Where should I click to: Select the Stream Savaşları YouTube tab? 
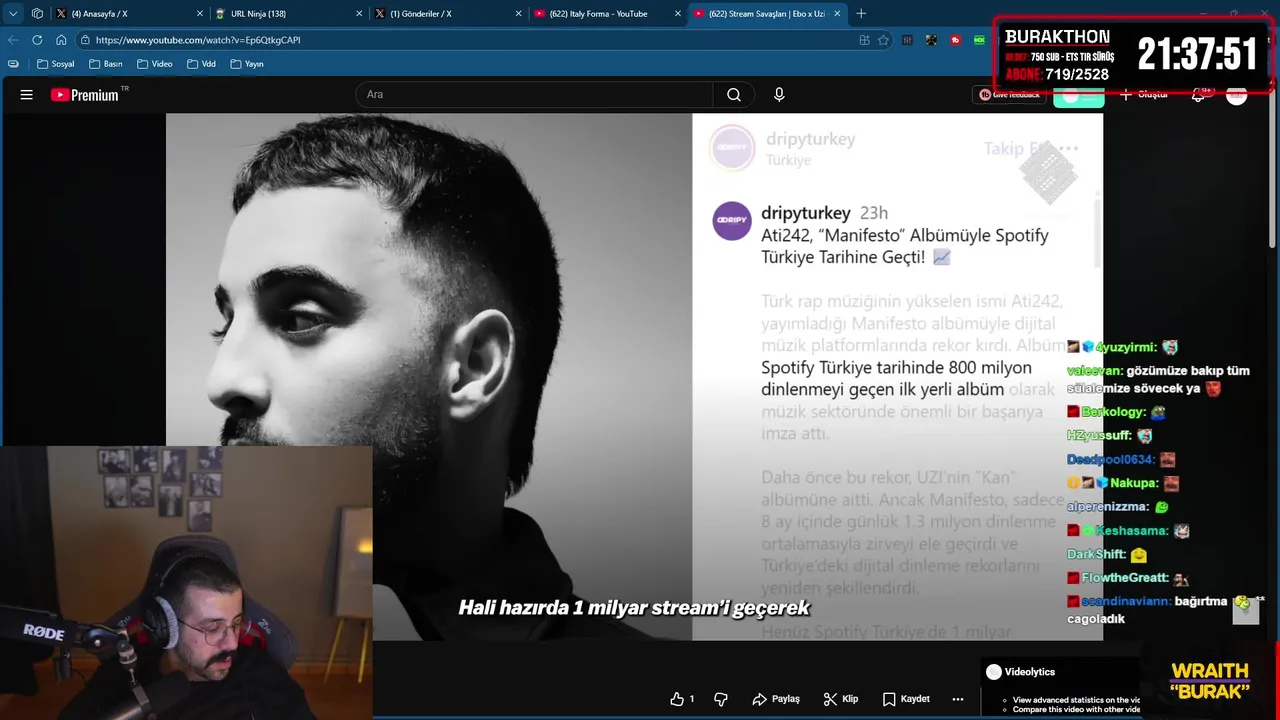(767, 14)
